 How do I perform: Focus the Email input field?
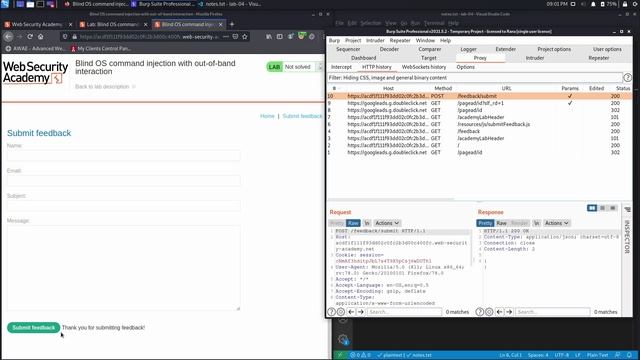click(124, 180)
